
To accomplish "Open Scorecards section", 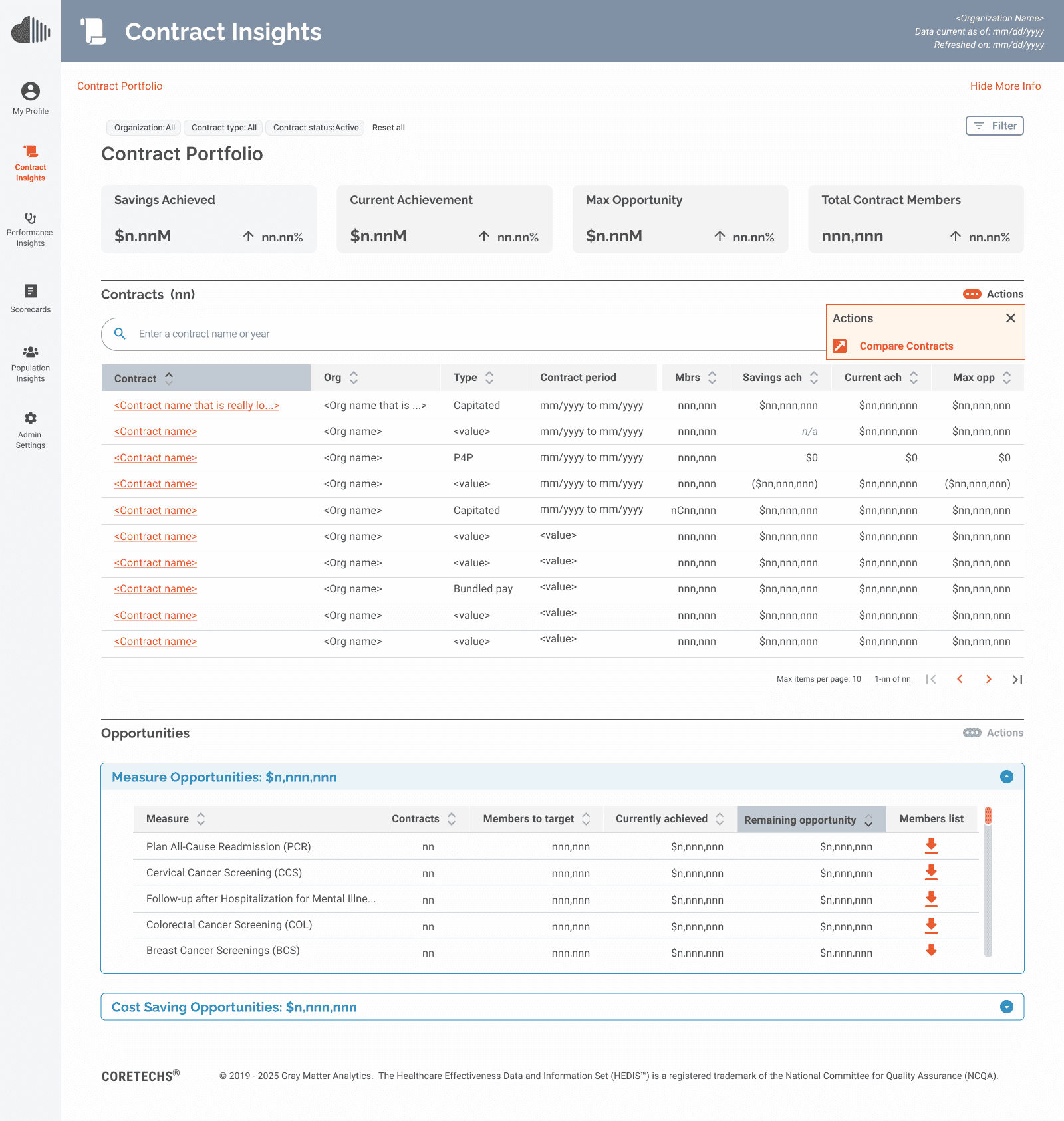I will coord(31,299).
